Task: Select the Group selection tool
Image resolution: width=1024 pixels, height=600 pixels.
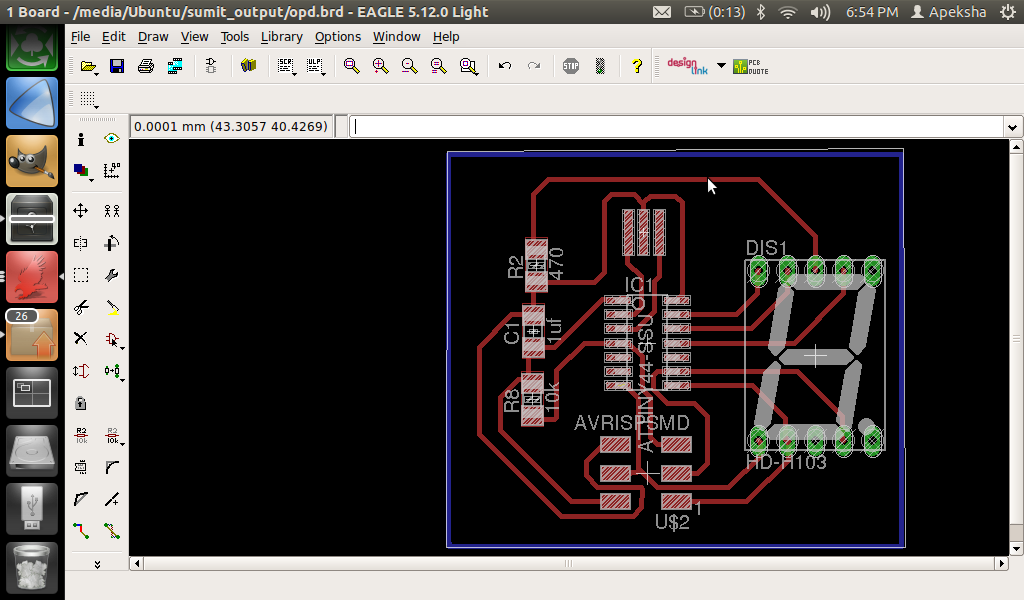Action: (x=81, y=275)
